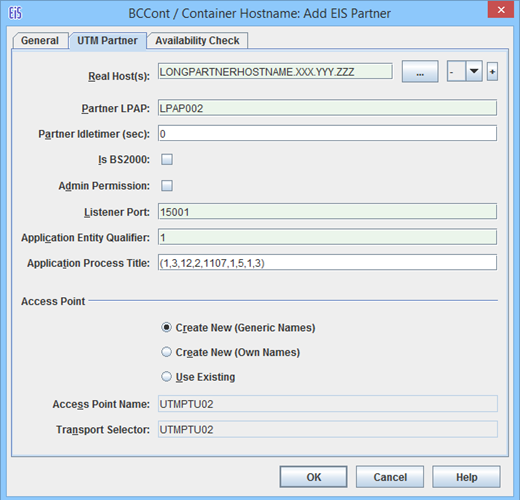Screen dimensions: 520x500
Task: Expand the real hosts dropdown arrow
Action: (x=474, y=71)
